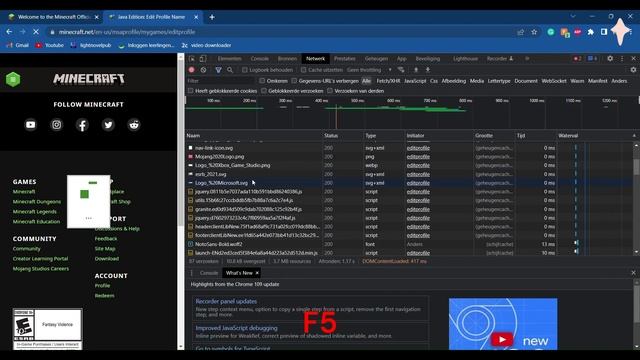Click the URL address bar
The height and width of the screenshot is (360, 640).
coord(282,32)
